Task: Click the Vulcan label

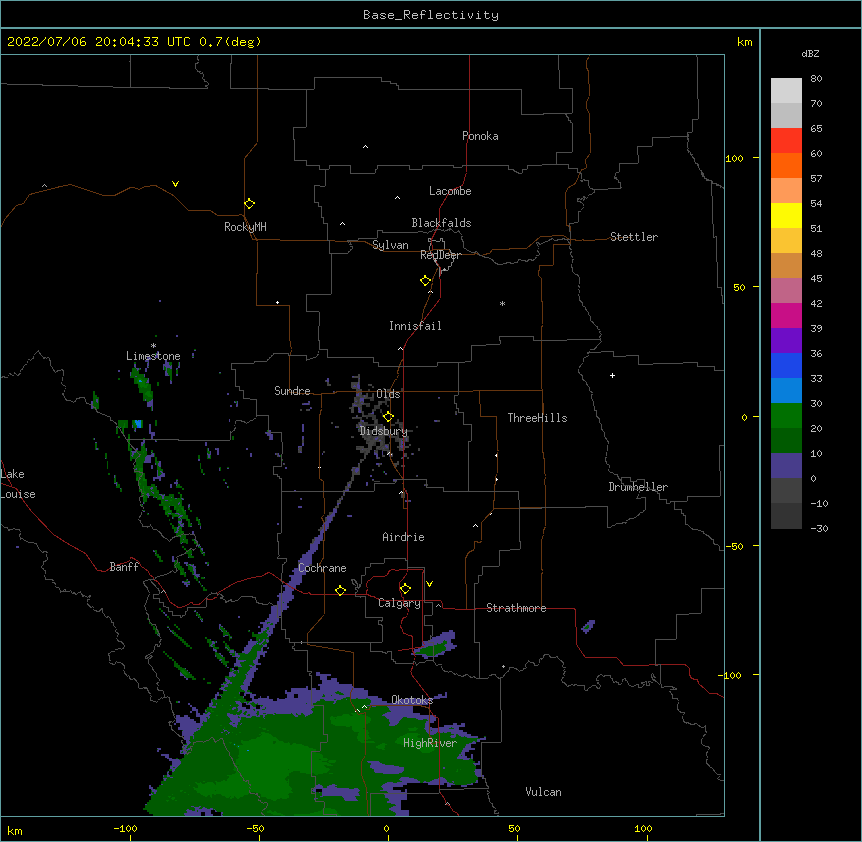Action: [543, 792]
